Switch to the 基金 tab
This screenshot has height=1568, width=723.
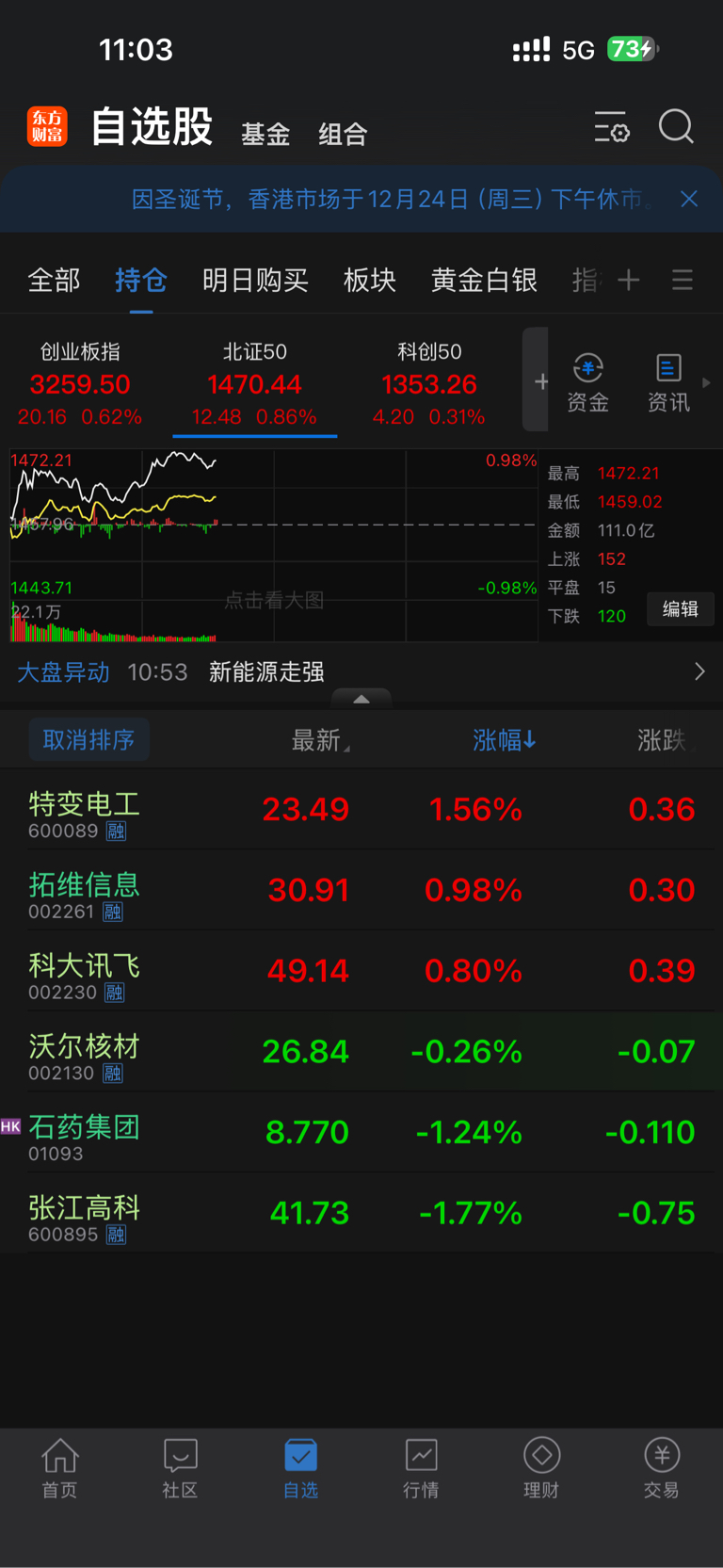pyautogui.click(x=265, y=135)
